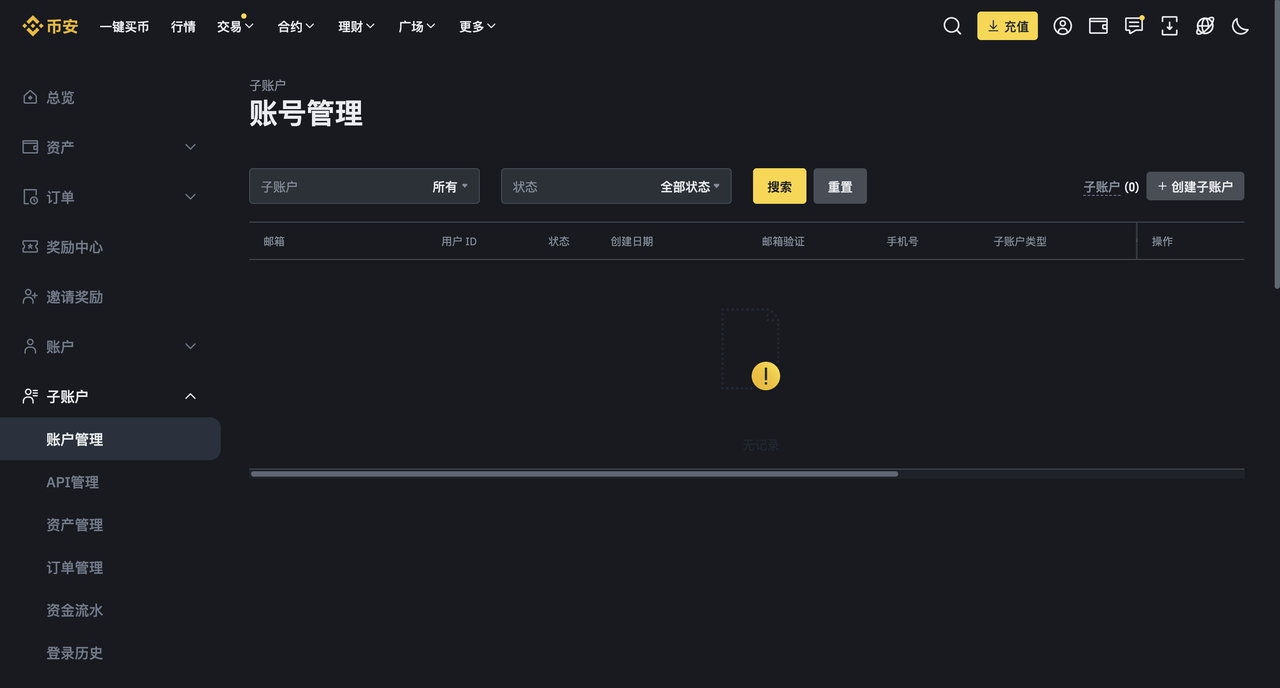
Task: Open the user profile icon
Action: pos(1062,26)
